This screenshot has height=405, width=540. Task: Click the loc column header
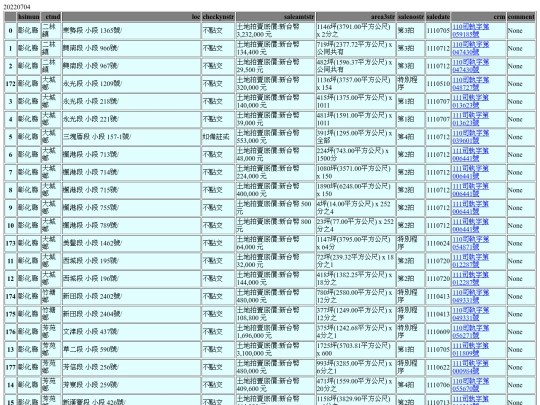131,17
